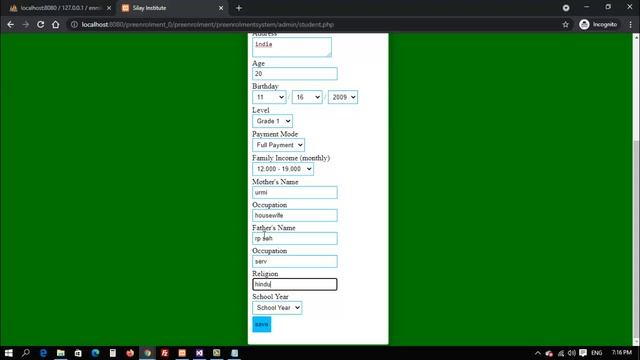Open volume control in system tray
This screenshot has width=640, height=360.
point(571,353)
